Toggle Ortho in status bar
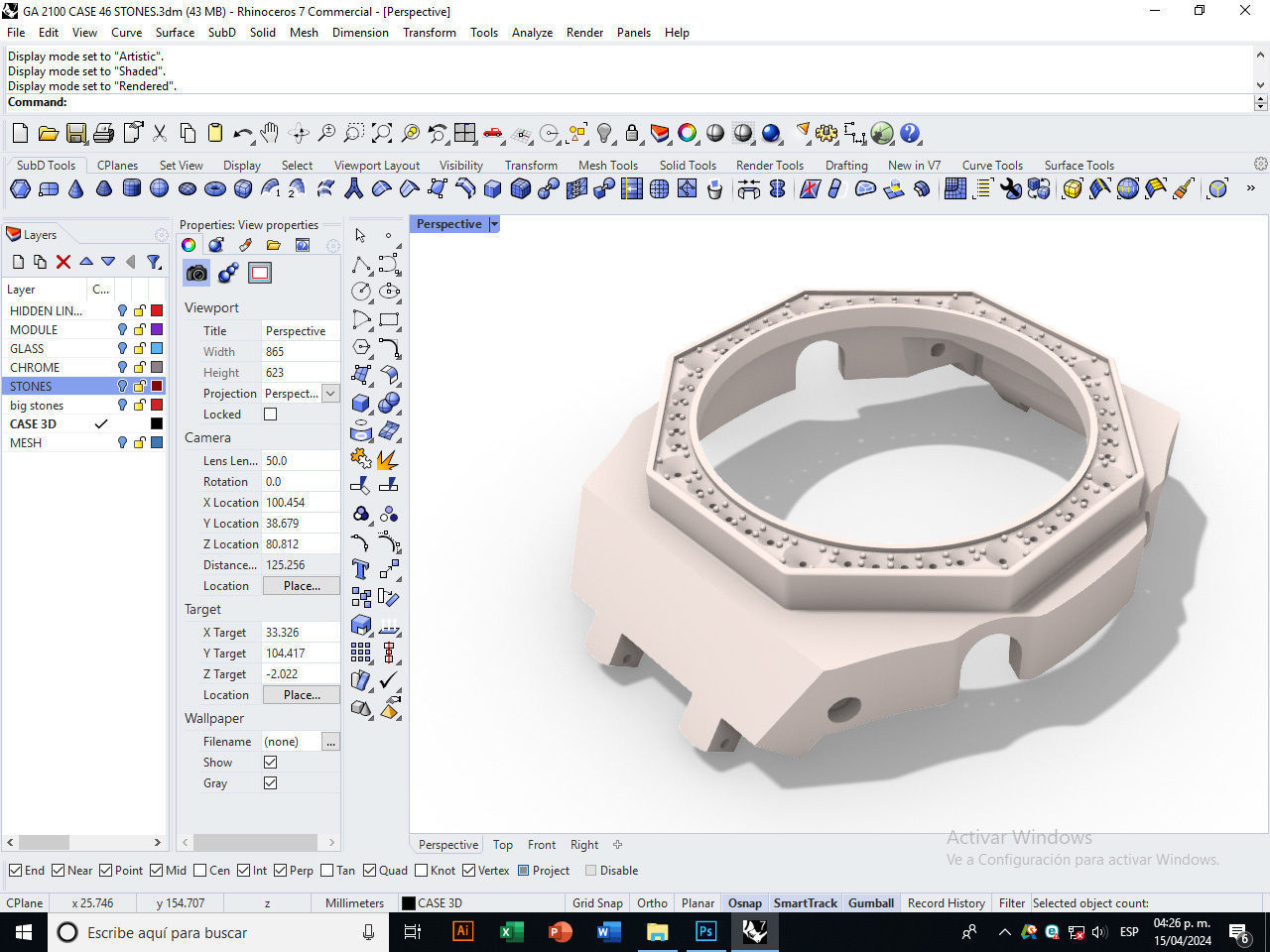 [x=652, y=903]
